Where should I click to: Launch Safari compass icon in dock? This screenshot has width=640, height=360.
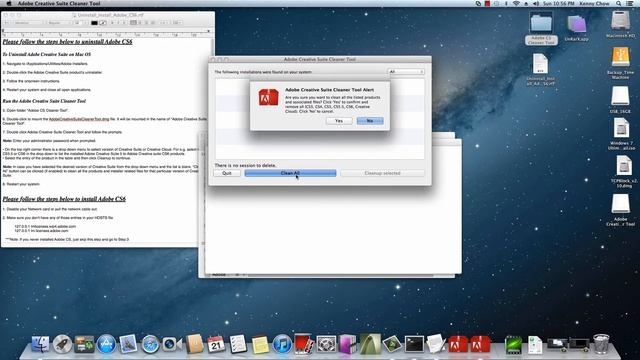[x=150, y=344]
